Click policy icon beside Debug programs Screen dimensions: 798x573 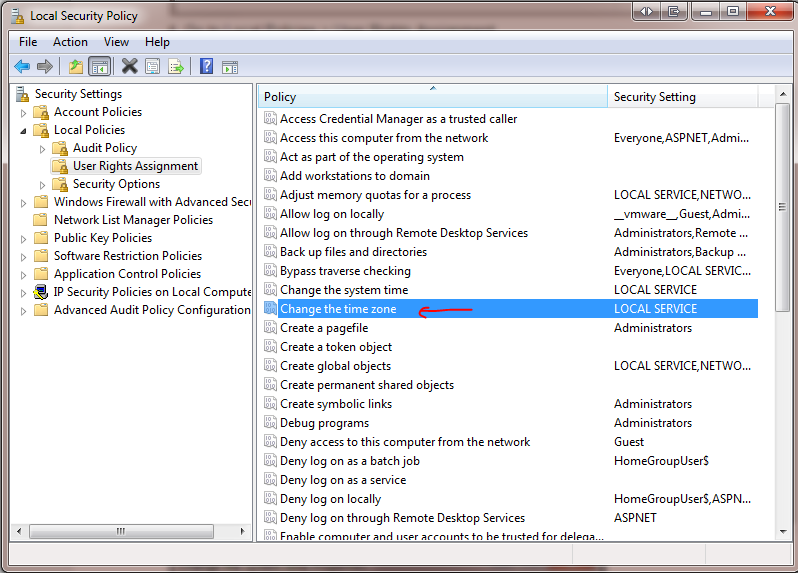pos(270,423)
